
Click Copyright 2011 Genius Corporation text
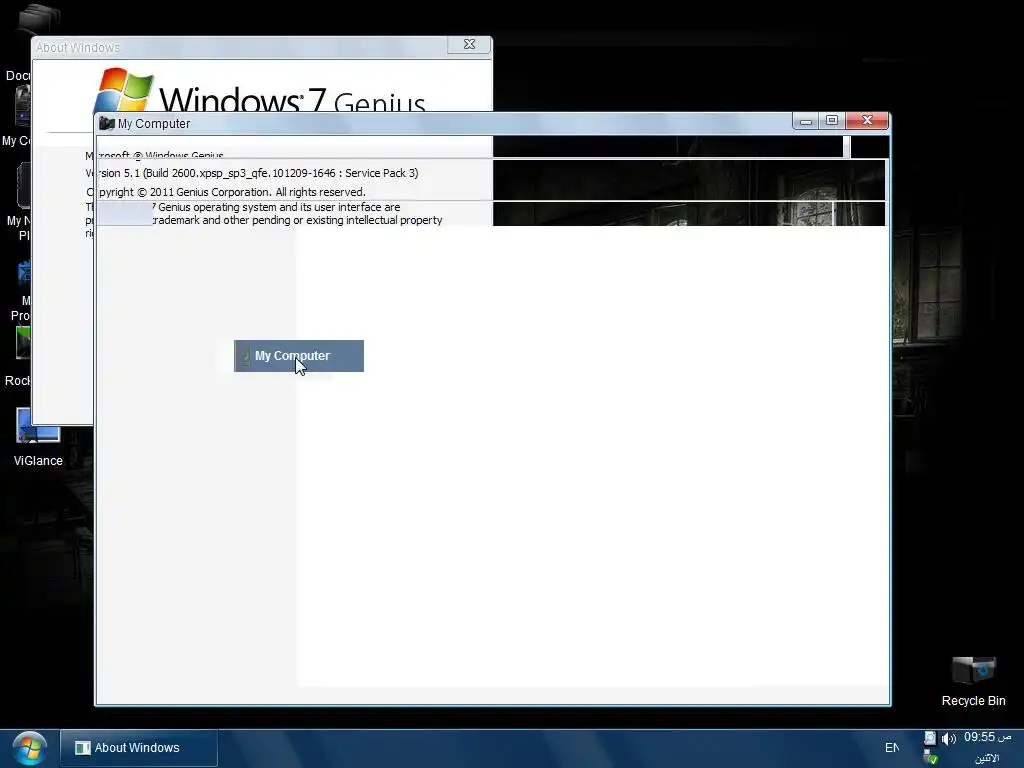[x=226, y=192]
